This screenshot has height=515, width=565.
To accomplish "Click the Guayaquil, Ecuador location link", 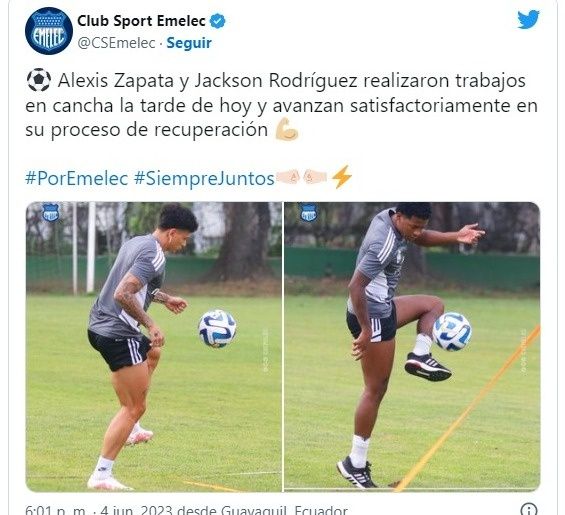I will (x=284, y=510).
